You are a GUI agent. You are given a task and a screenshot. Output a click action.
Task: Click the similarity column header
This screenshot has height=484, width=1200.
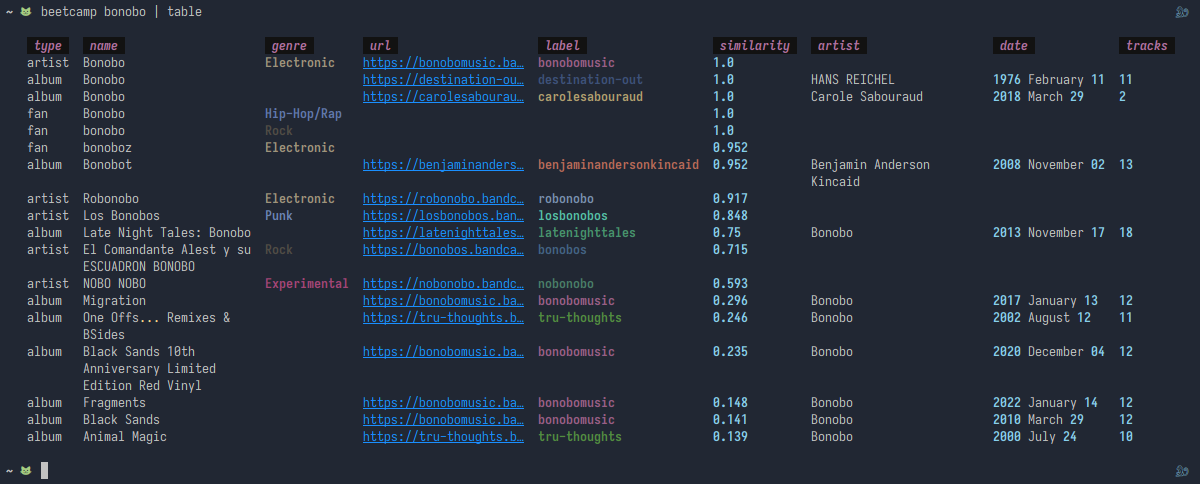pyautogui.click(x=755, y=46)
